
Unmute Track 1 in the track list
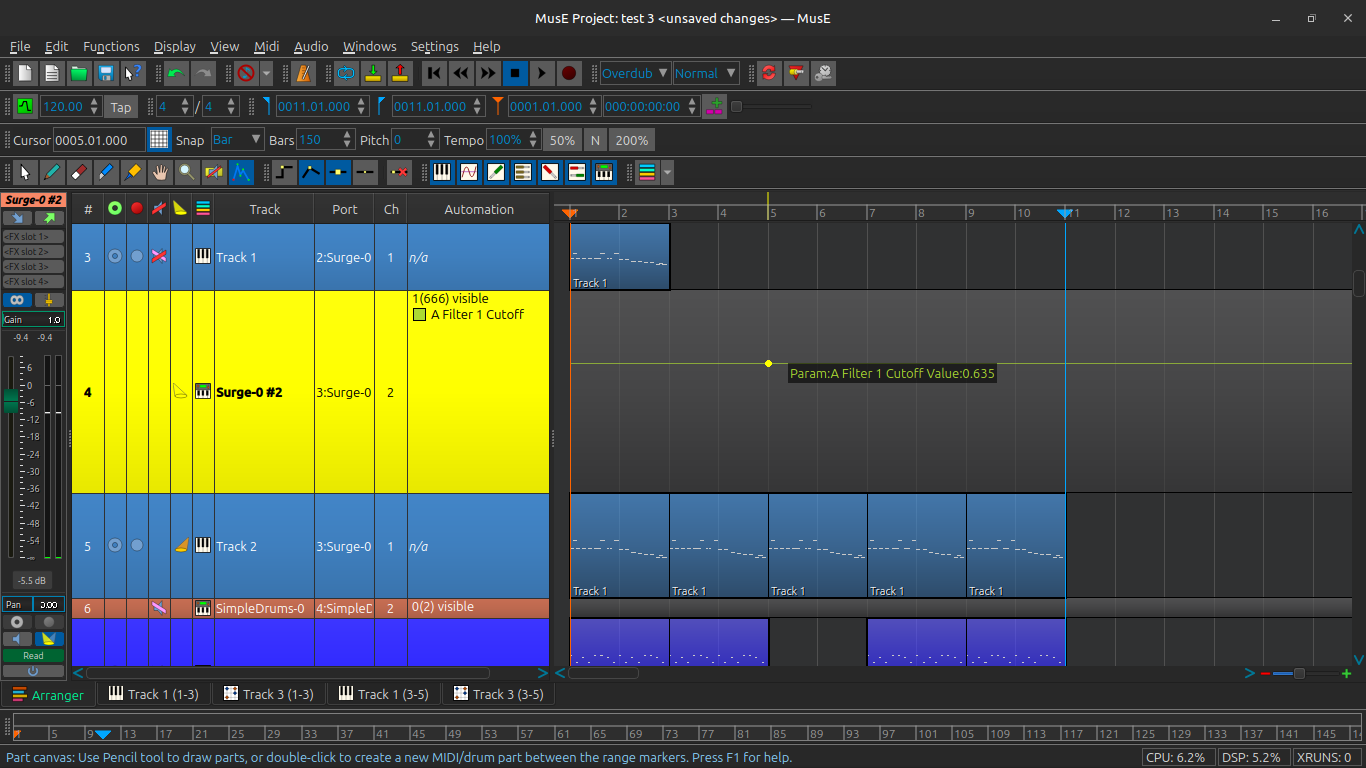pyautogui.click(x=158, y=257)
